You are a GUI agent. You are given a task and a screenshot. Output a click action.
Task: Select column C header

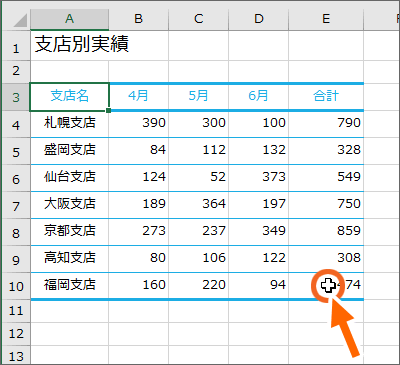199,19
